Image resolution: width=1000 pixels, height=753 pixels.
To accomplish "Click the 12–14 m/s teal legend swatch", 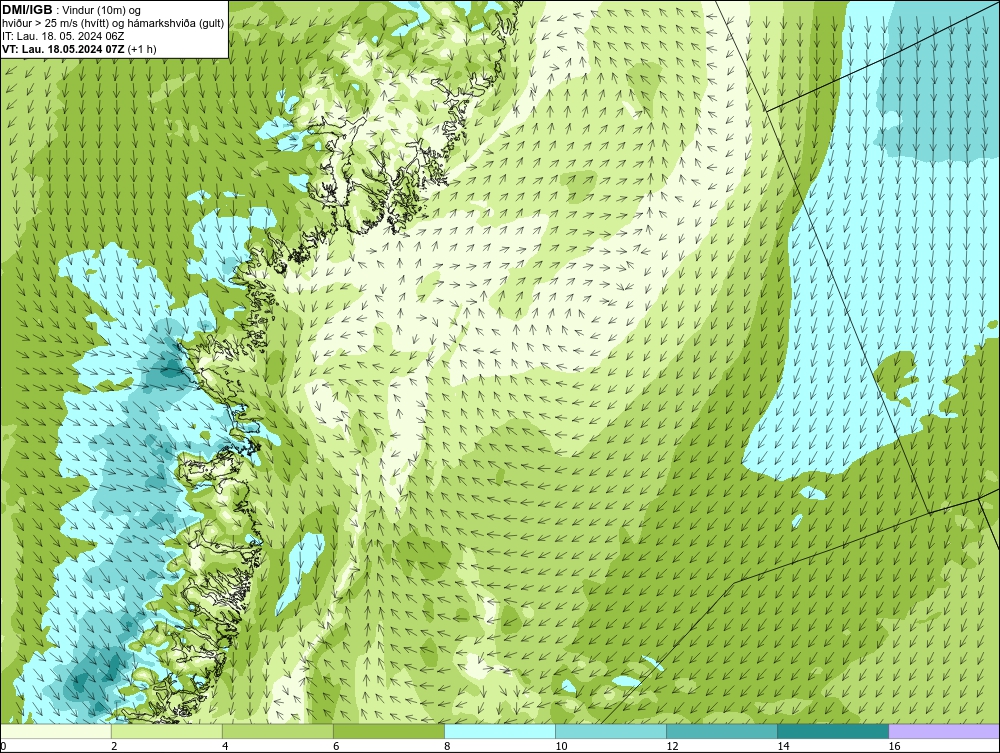I will pyautogui.click(x=721, y=731).
